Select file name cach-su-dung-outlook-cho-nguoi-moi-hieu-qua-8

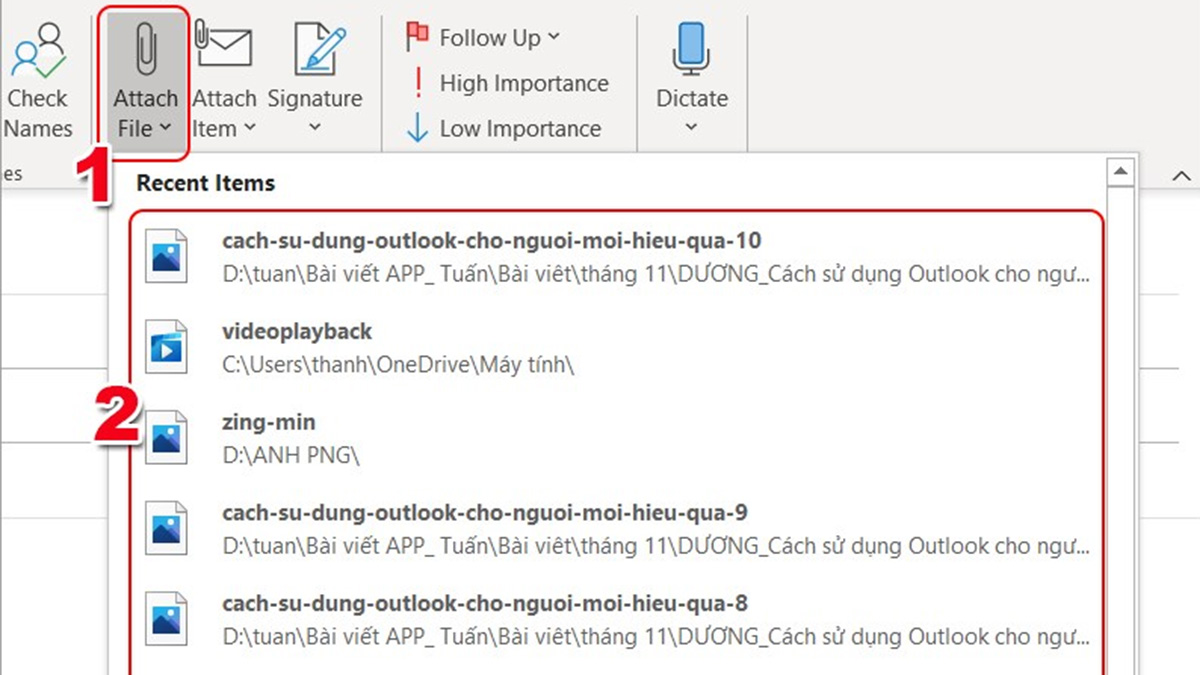485,604
